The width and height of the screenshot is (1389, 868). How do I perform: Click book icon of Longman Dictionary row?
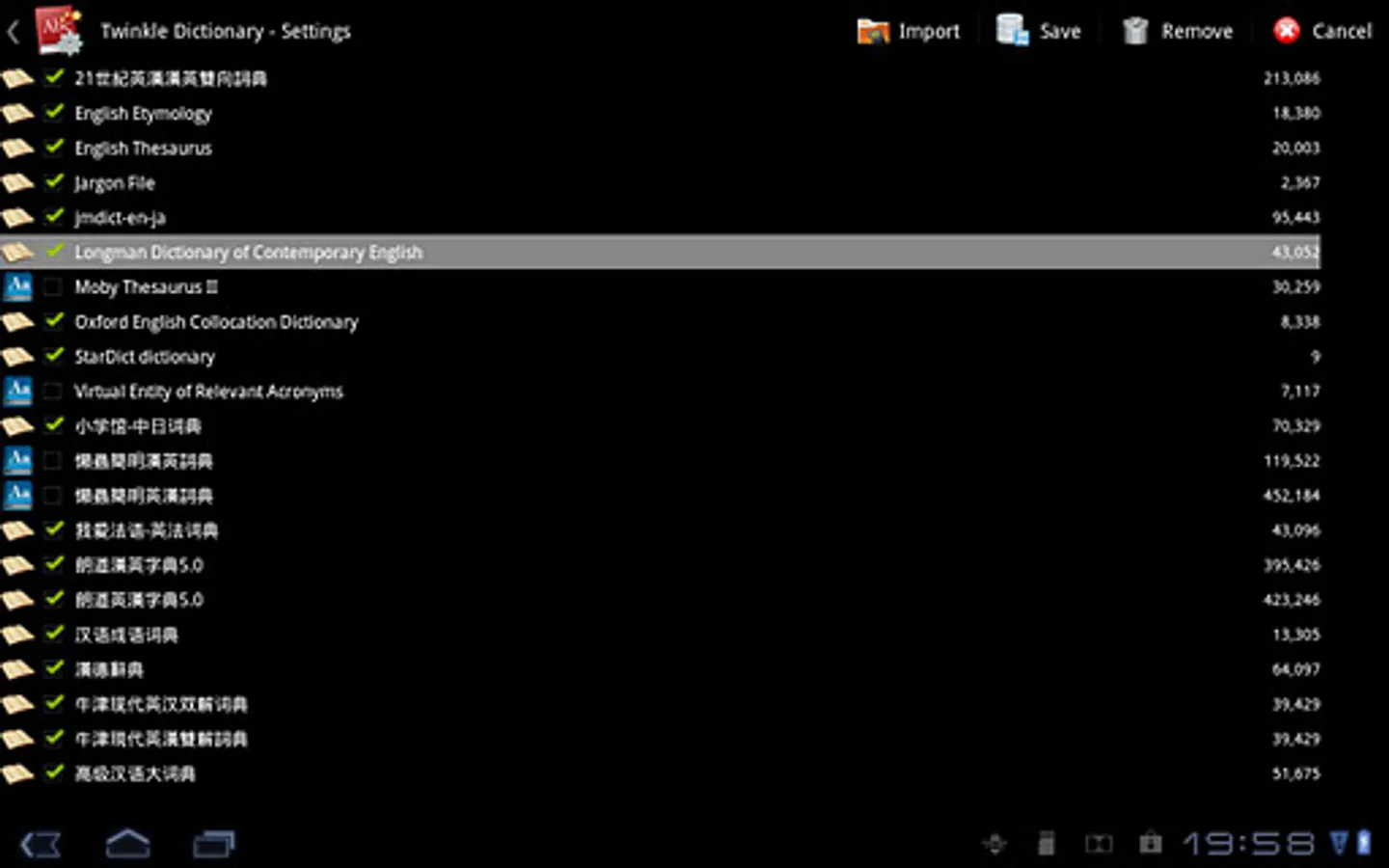17,253
